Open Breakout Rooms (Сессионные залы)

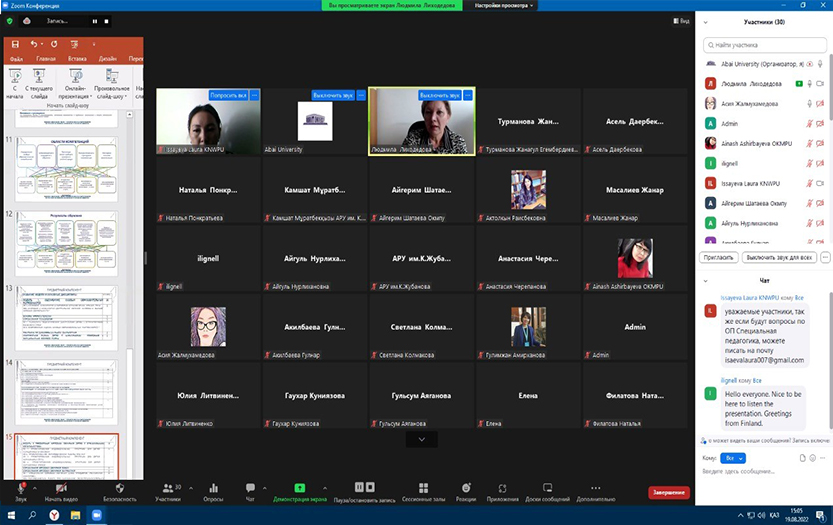coord(422,487)
